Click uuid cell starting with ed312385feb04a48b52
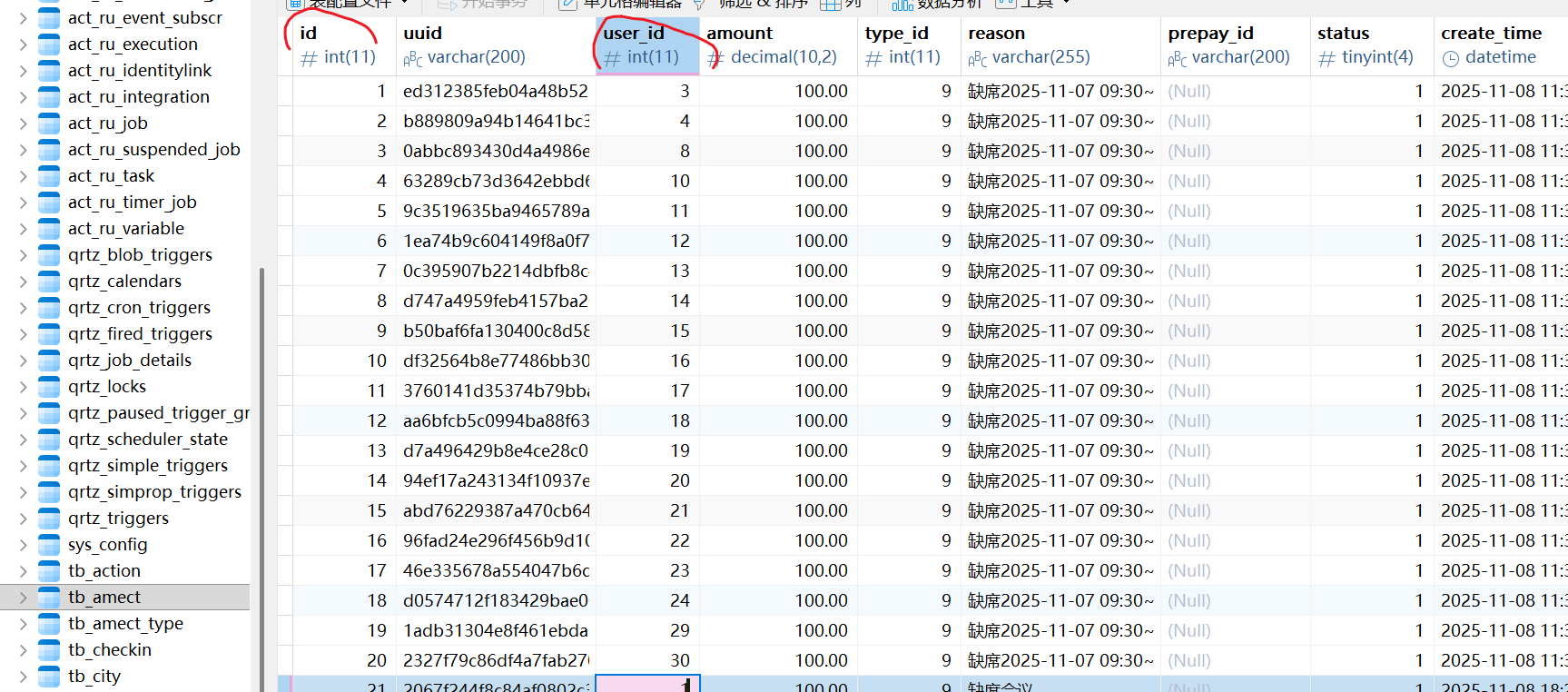Image resolution: width=1568 pixels, height=692 pixels. coord(496,92)
